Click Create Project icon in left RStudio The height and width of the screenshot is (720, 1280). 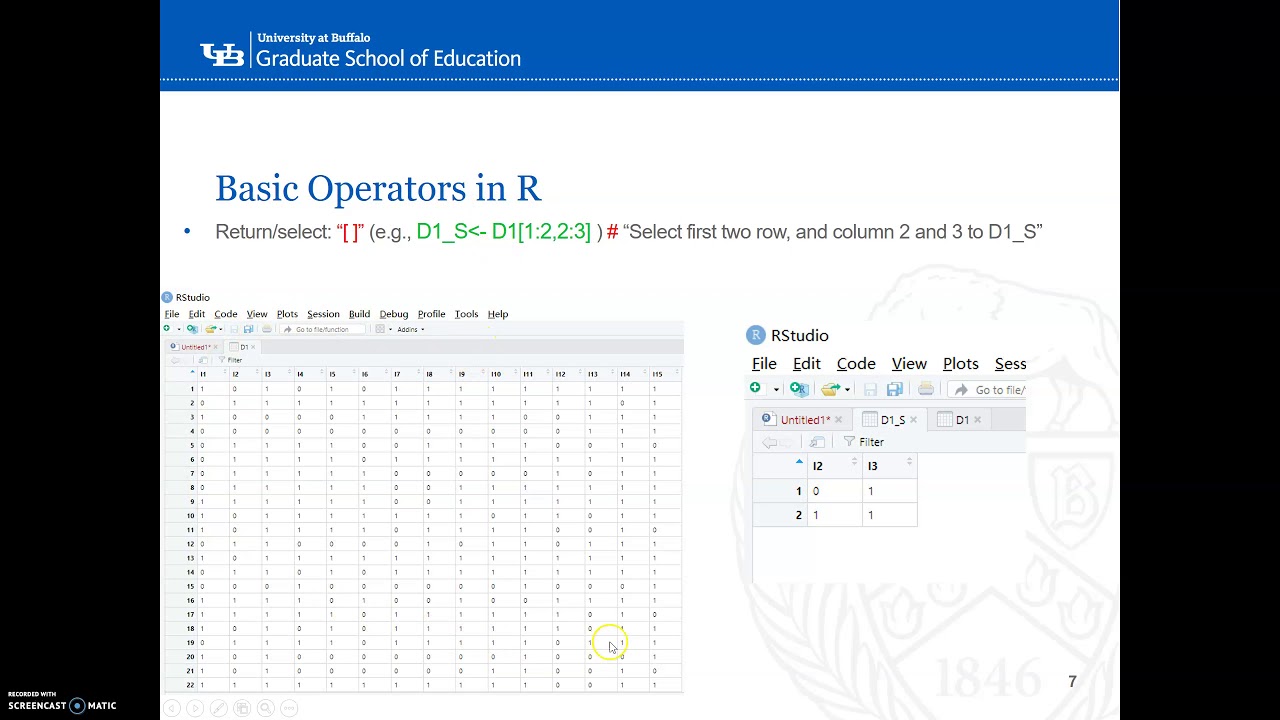tap(192, 329)
